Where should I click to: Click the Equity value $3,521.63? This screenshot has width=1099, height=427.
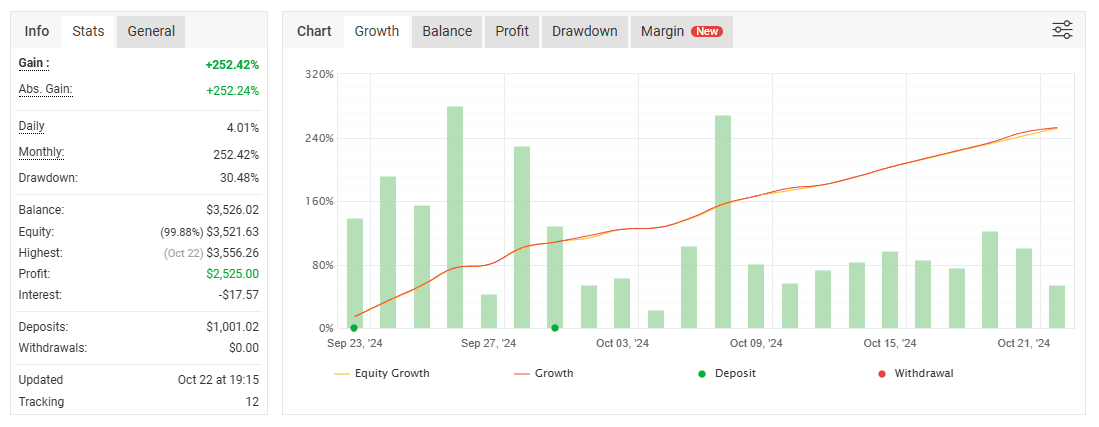click(233, 231)
